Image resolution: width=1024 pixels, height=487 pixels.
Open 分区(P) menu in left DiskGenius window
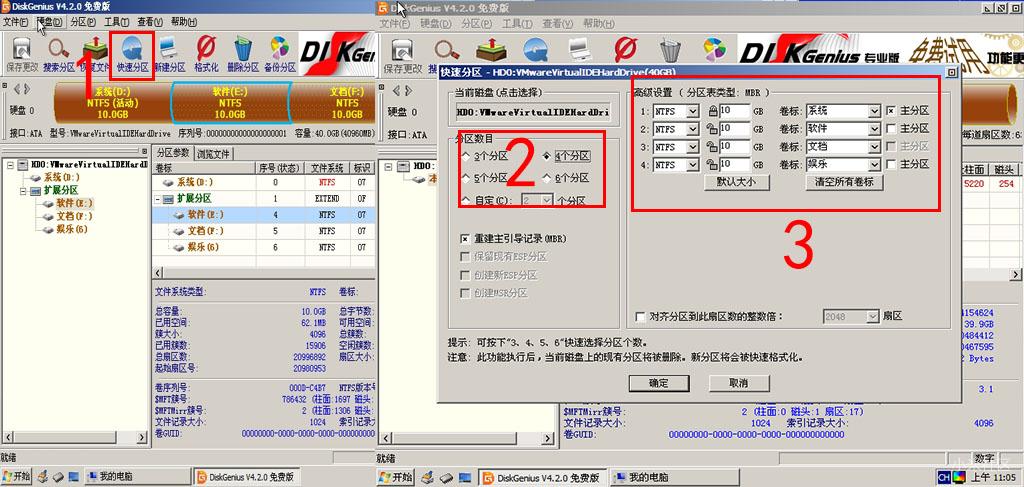(x=83, y=22)
